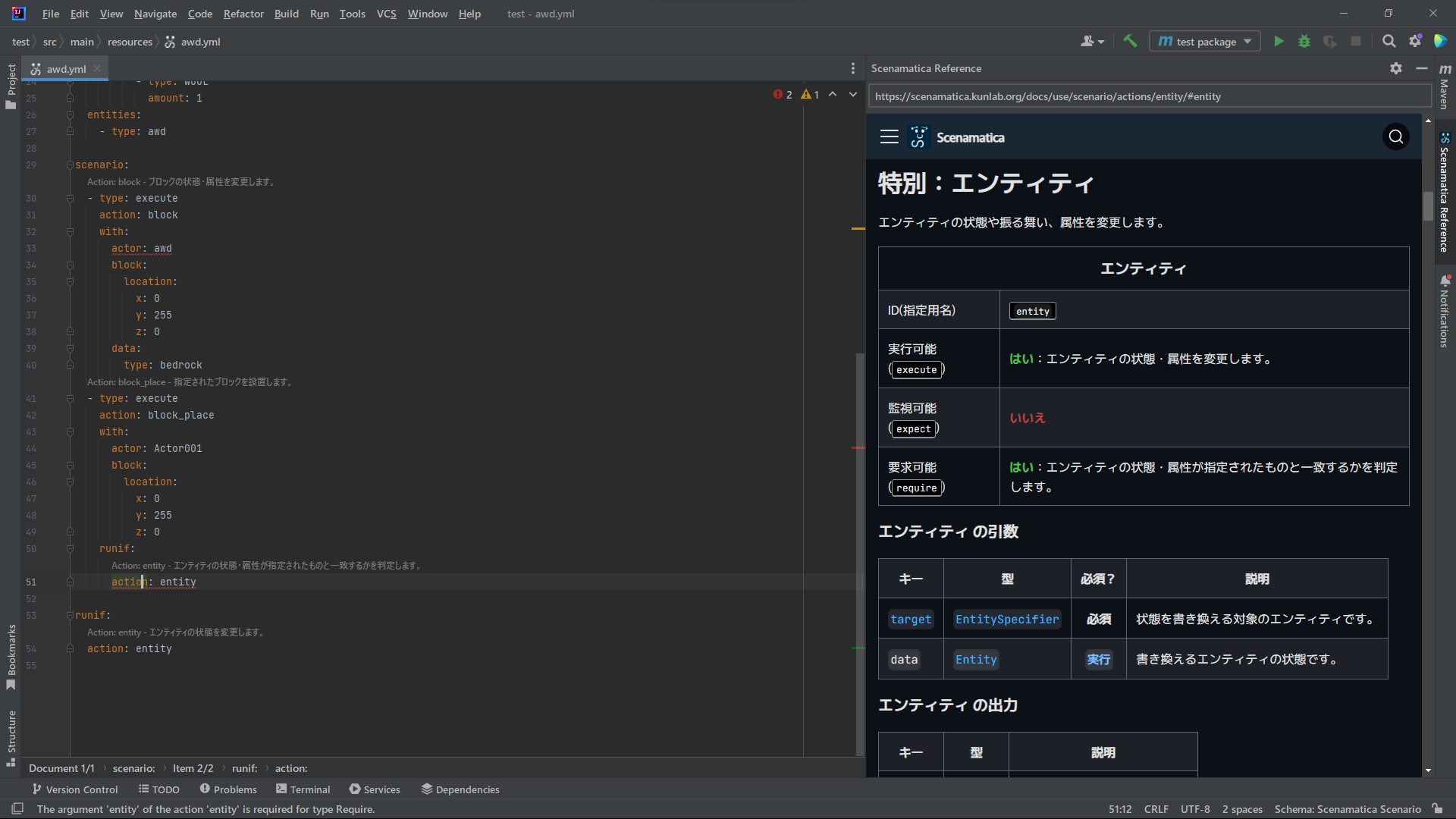Collapse the 'entities:' fold marker

pos(70,115)
